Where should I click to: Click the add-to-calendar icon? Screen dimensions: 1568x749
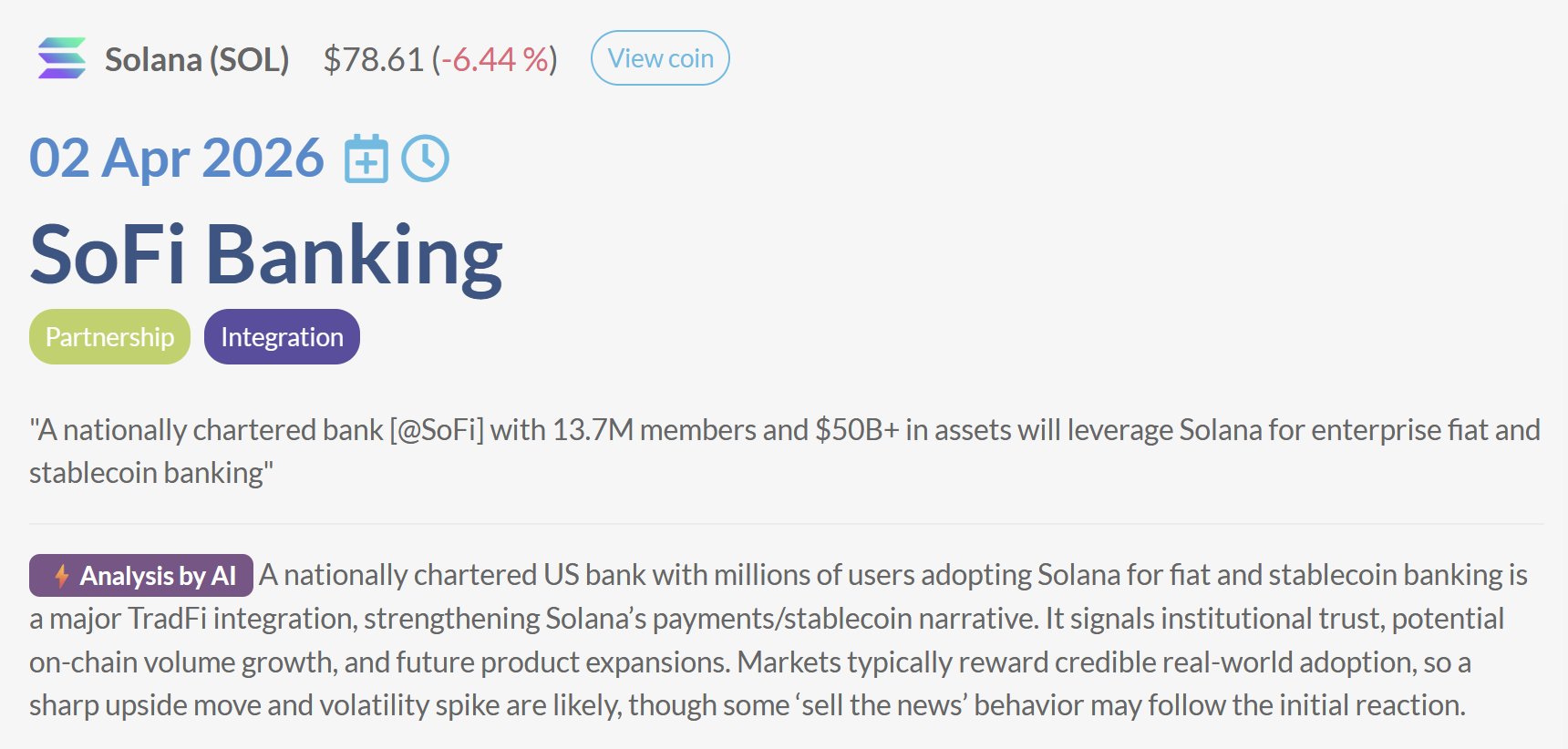(x=366, y=159)
